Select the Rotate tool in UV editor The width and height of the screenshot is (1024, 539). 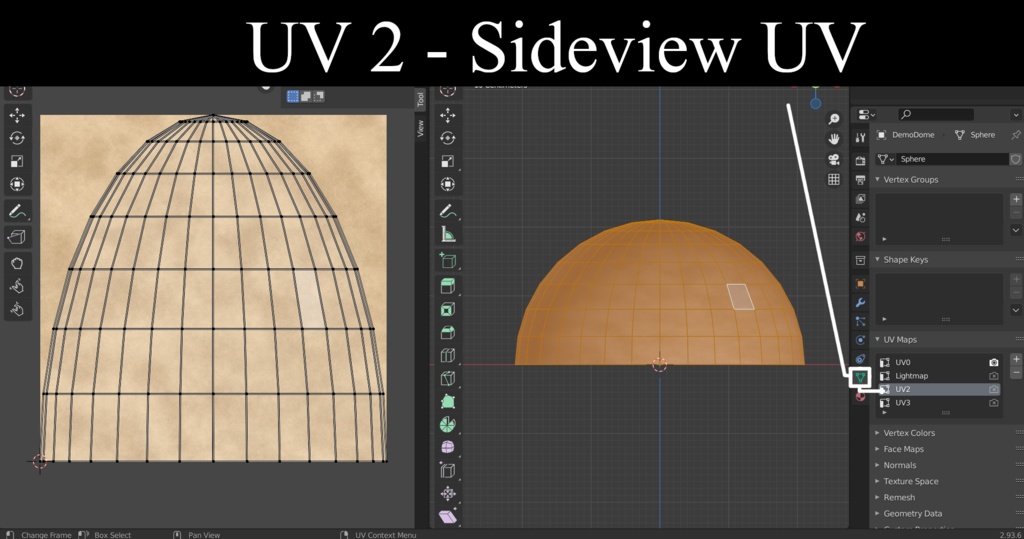pyautogui.click(x=17, y=139)
